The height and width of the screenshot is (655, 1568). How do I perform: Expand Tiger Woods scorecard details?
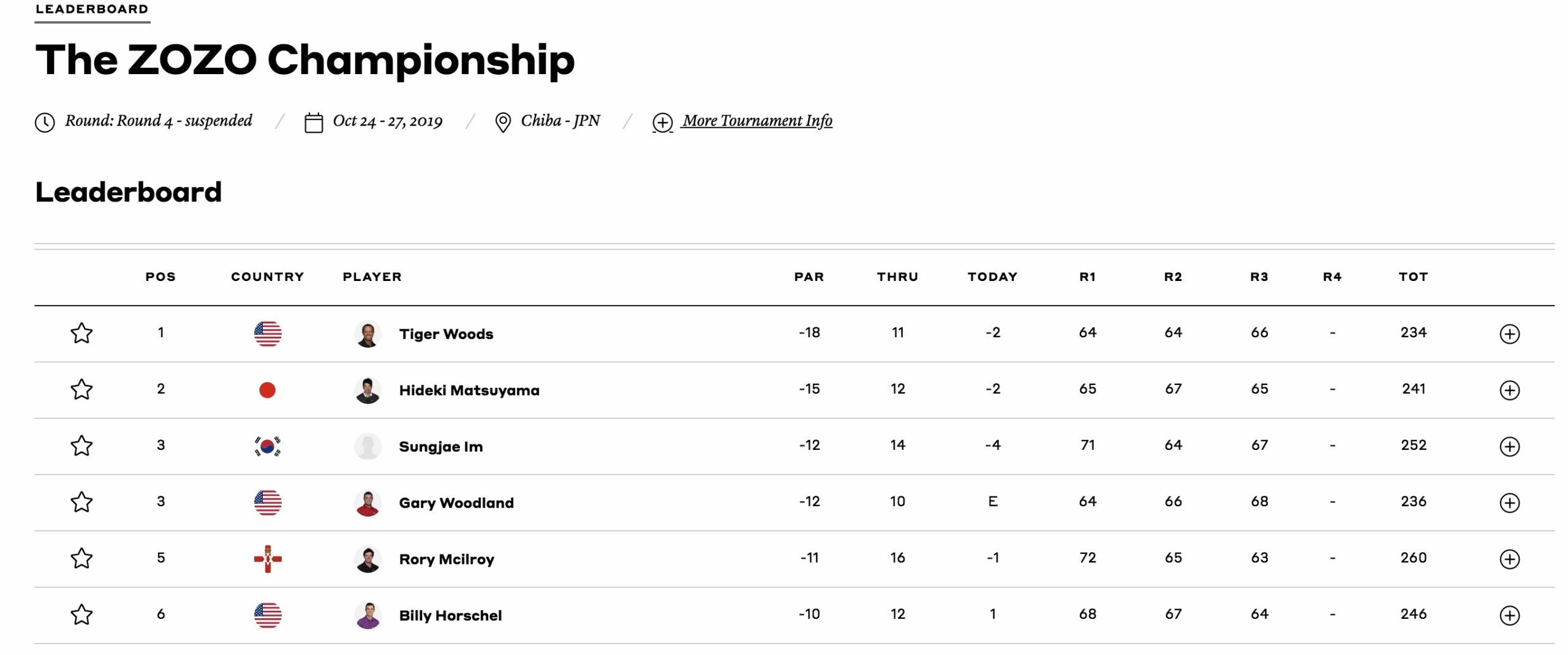point(1509,334)
